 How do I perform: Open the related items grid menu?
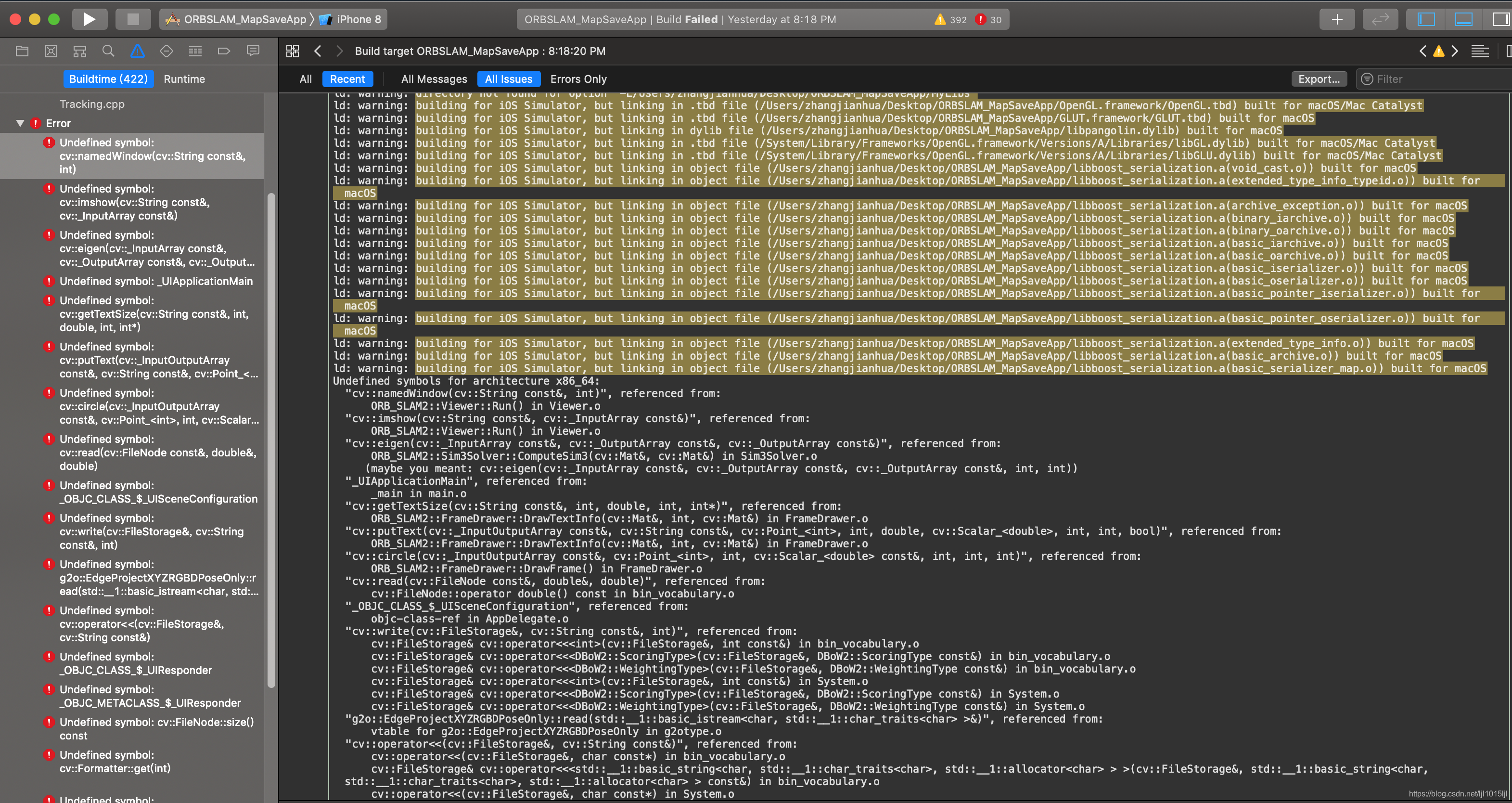point(292,51)
